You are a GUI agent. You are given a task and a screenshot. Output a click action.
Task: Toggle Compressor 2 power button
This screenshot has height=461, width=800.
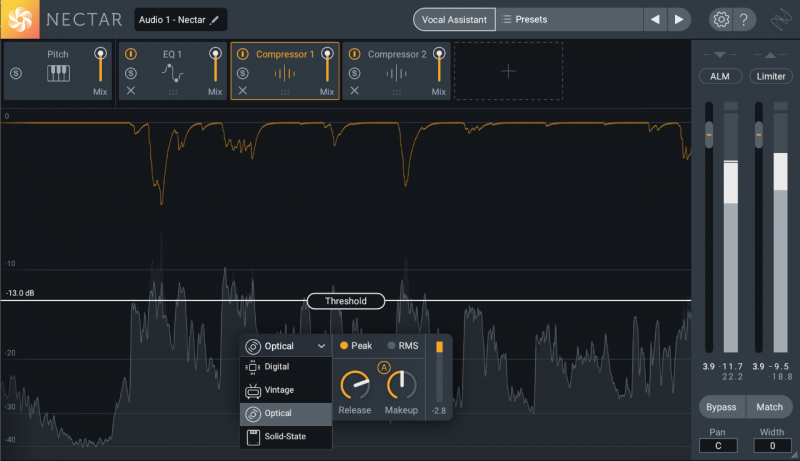click(x=355, y=54)
